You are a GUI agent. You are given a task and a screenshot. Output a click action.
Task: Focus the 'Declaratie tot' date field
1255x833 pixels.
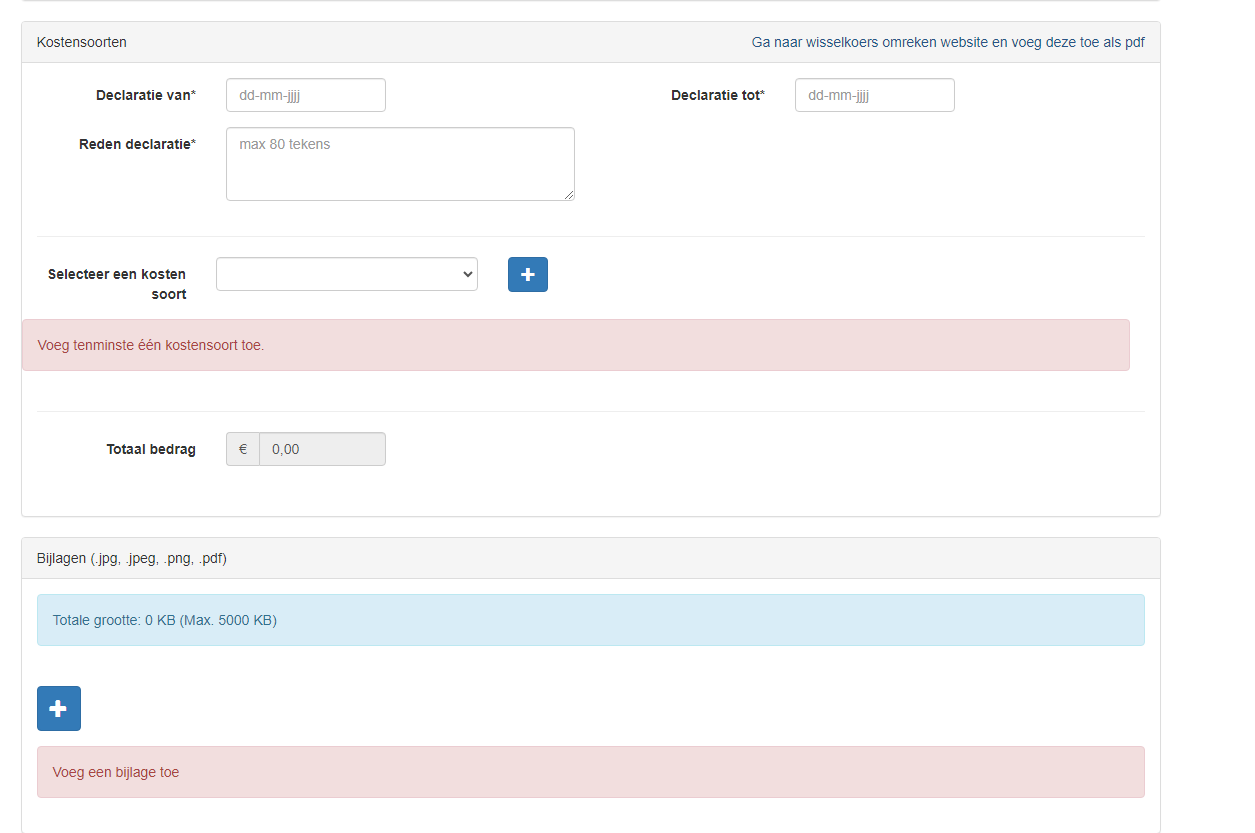click(874, 95)
